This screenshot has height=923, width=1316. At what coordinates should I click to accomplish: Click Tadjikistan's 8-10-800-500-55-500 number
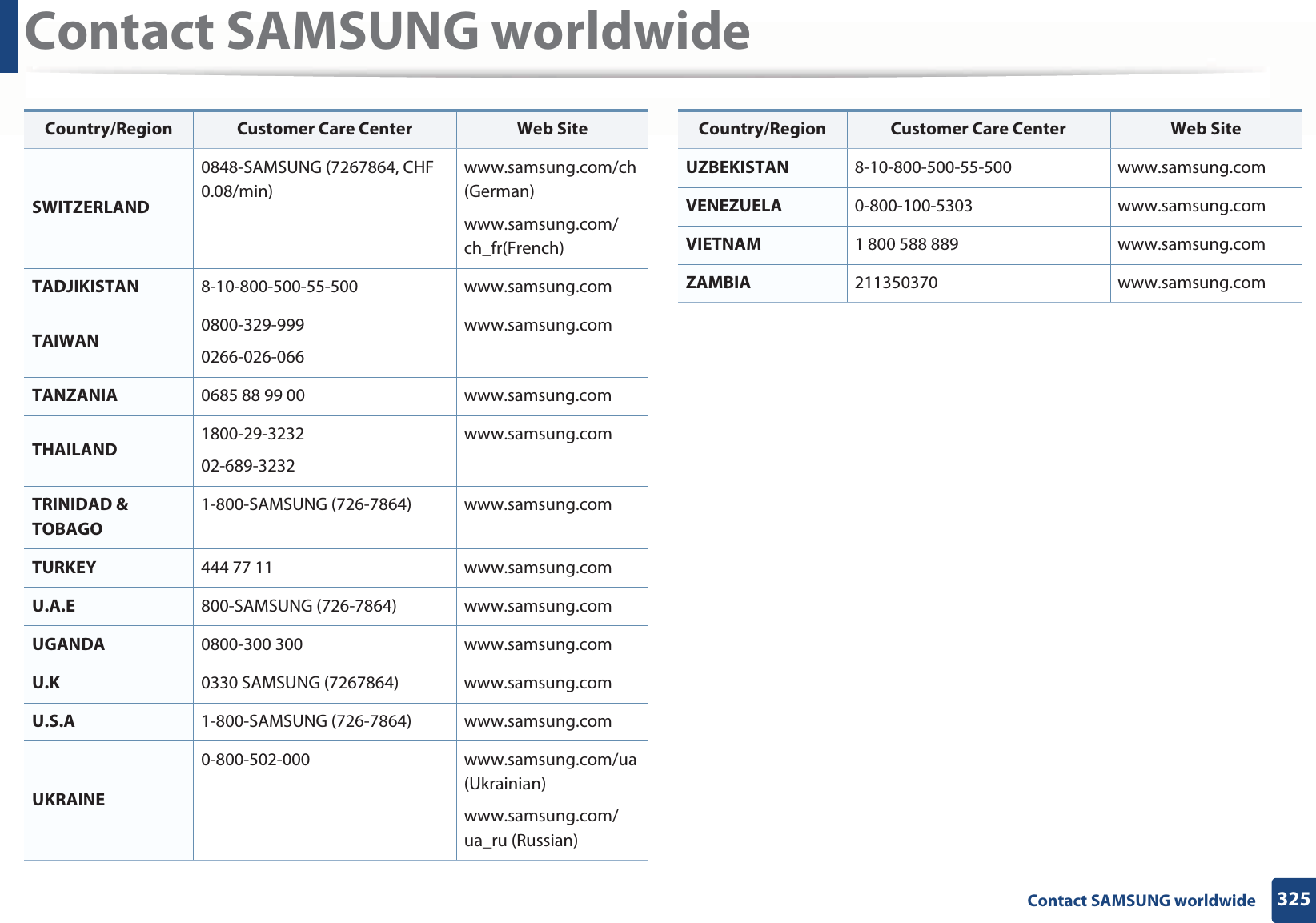coord(279,287)
